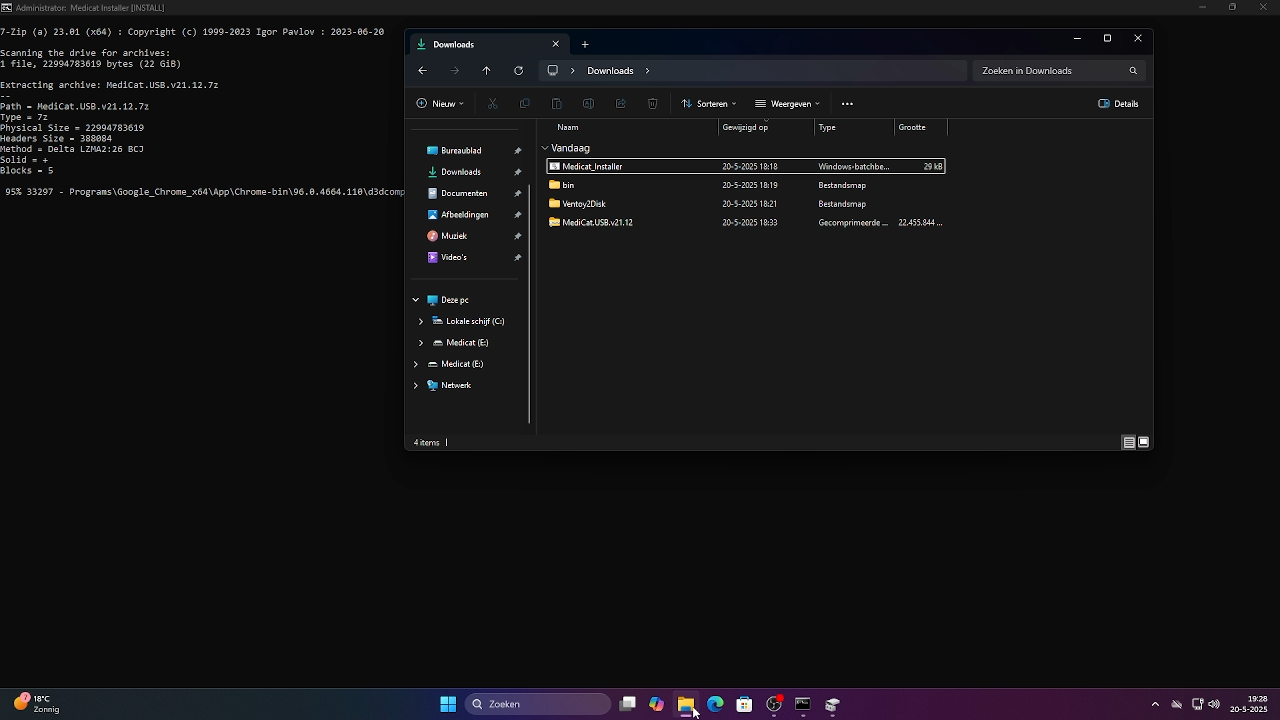Click the search magnifier in Explorer
This screenshot has height=720, width=1280.
(1133, 71)
